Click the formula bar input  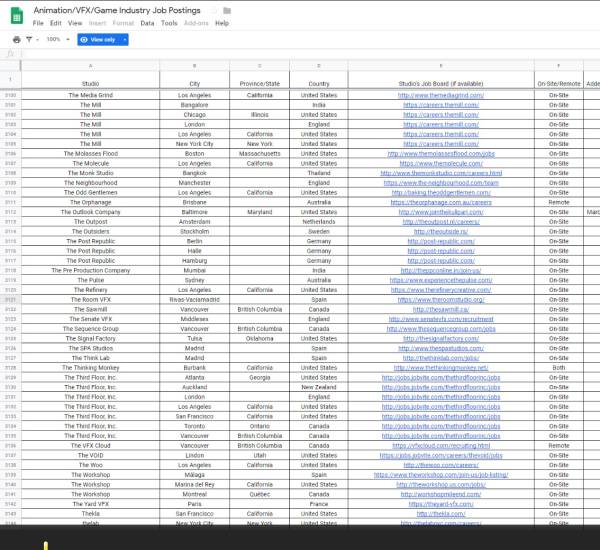310,54
